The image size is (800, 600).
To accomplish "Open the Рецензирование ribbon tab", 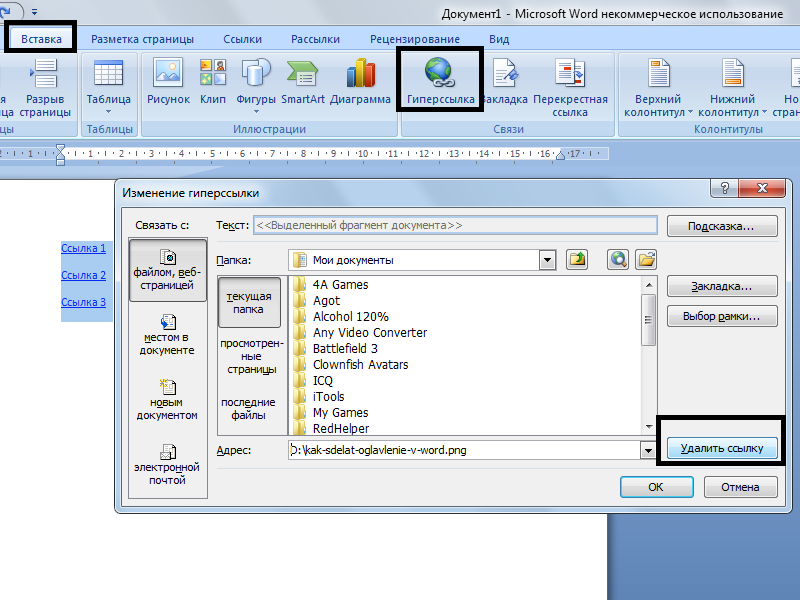I will coord(415,39).
